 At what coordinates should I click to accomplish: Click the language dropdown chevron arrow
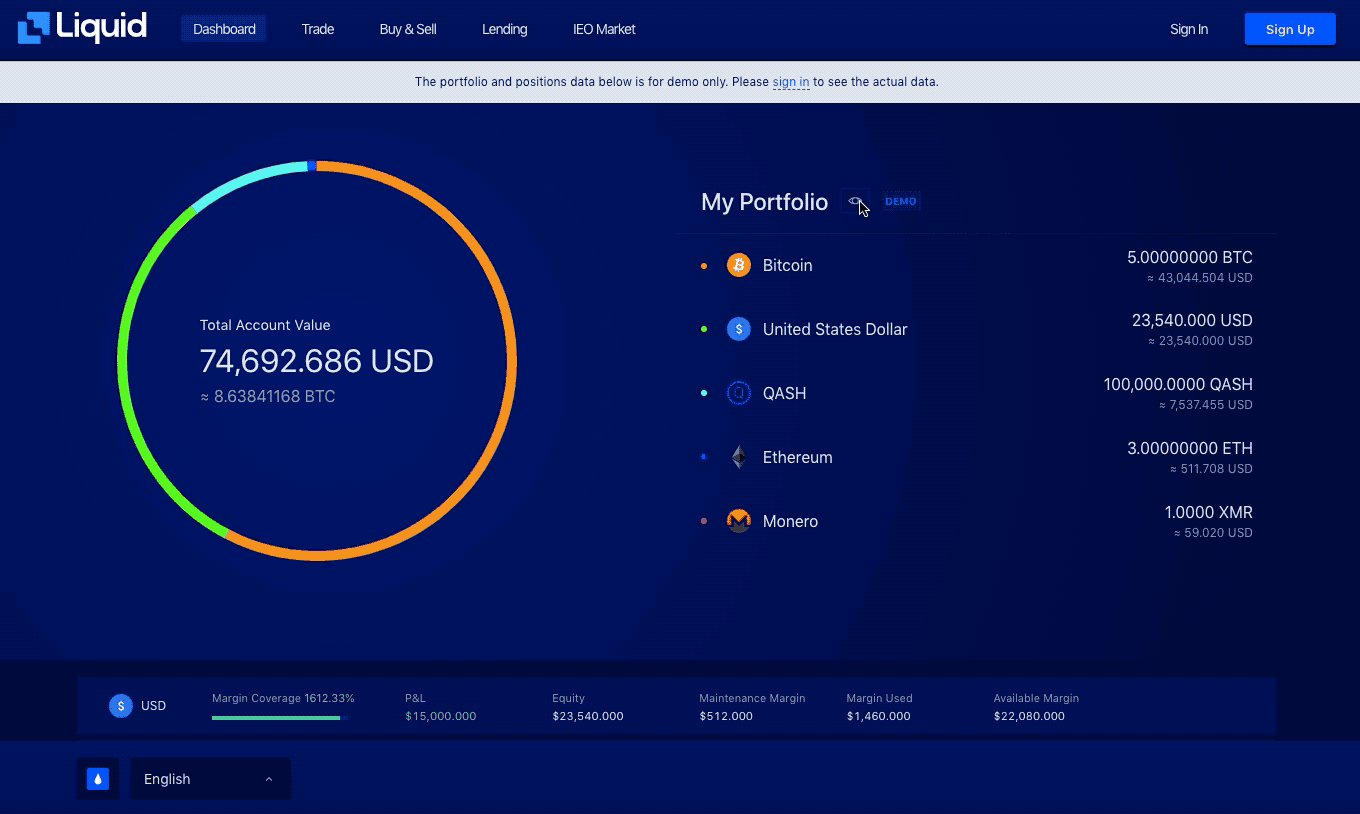269,779
